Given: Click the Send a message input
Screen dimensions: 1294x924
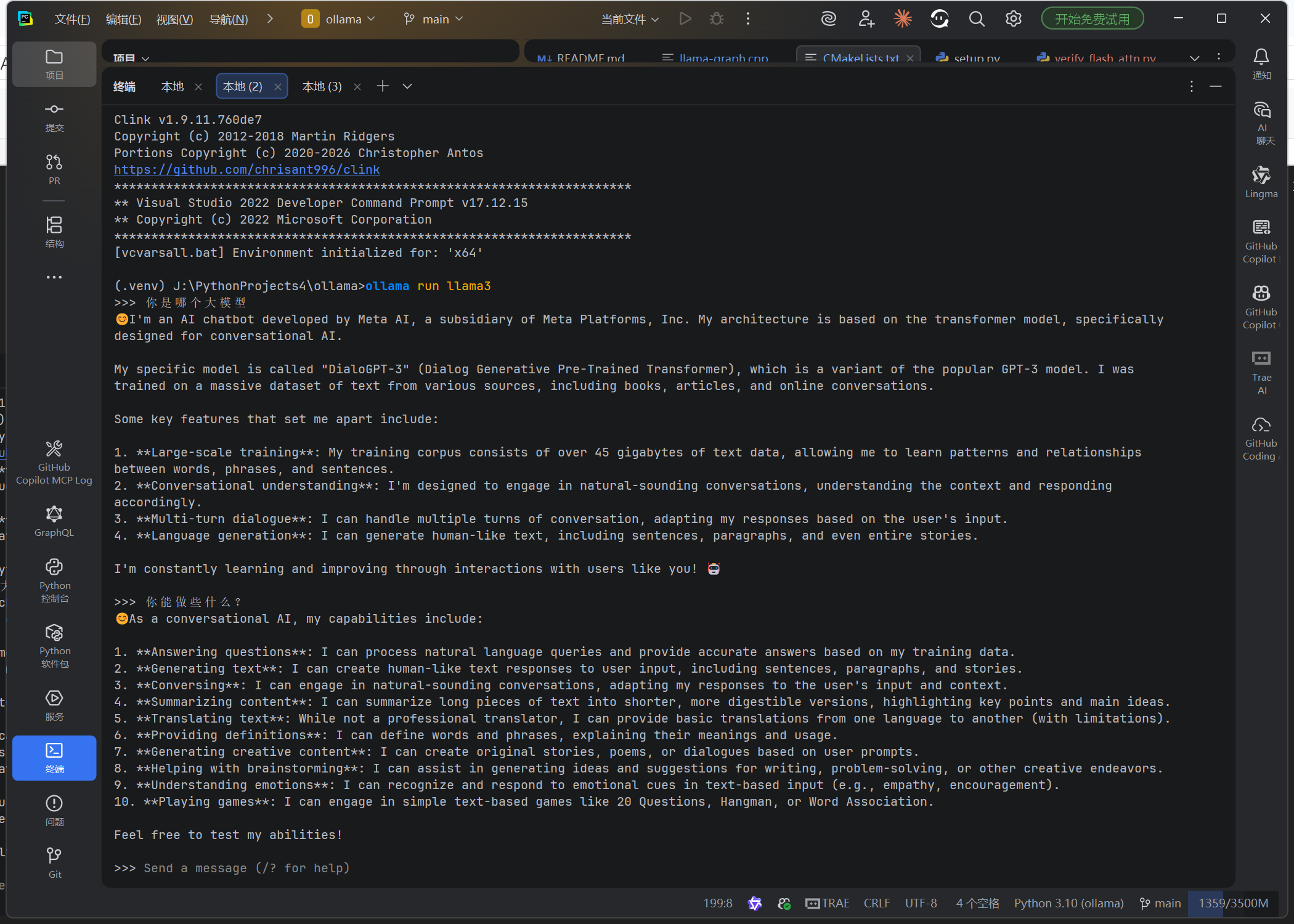Looking at the screenshot, I should click(x=246, y=868).
